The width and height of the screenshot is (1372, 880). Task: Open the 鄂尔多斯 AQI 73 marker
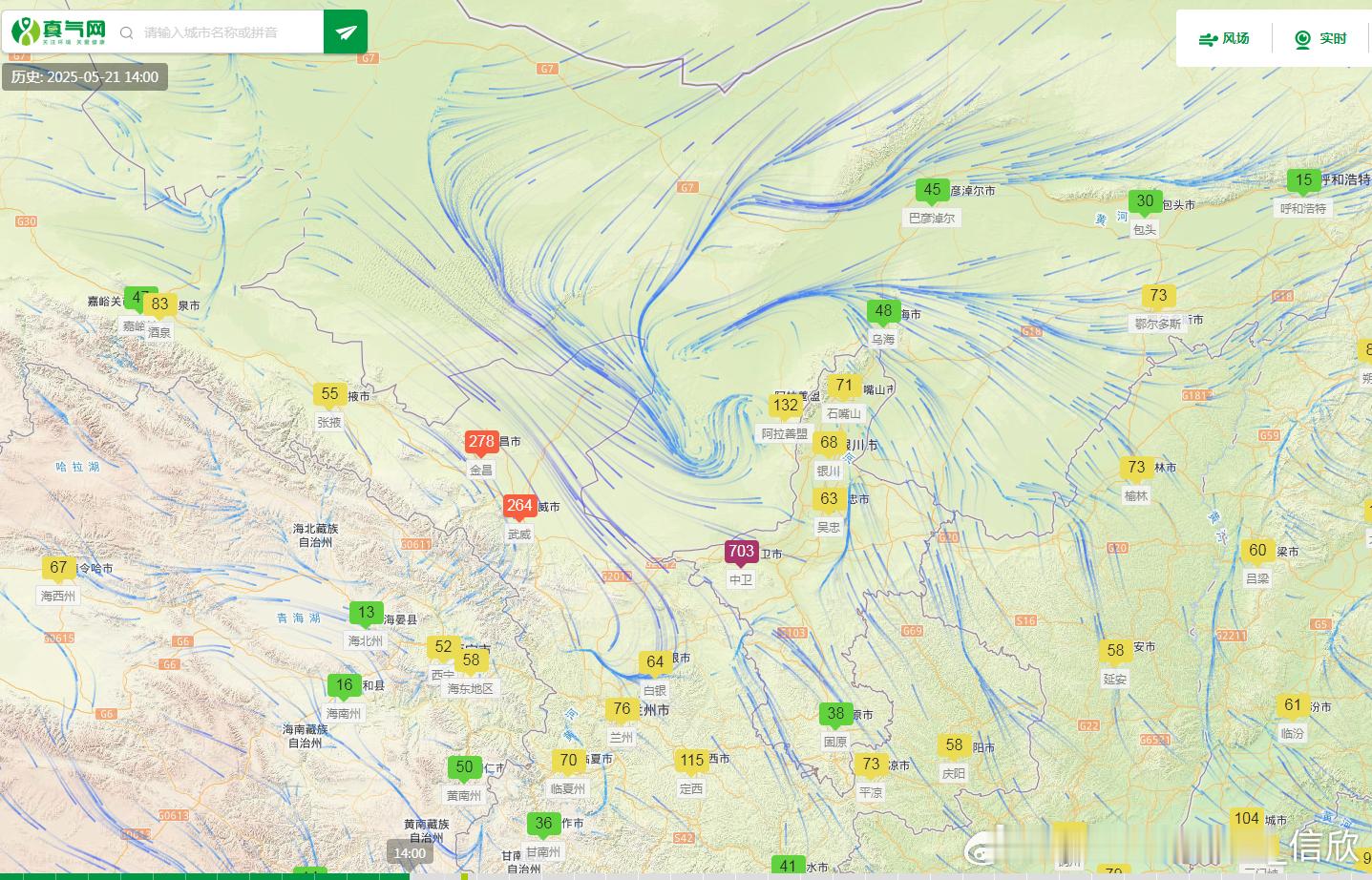1158,296
